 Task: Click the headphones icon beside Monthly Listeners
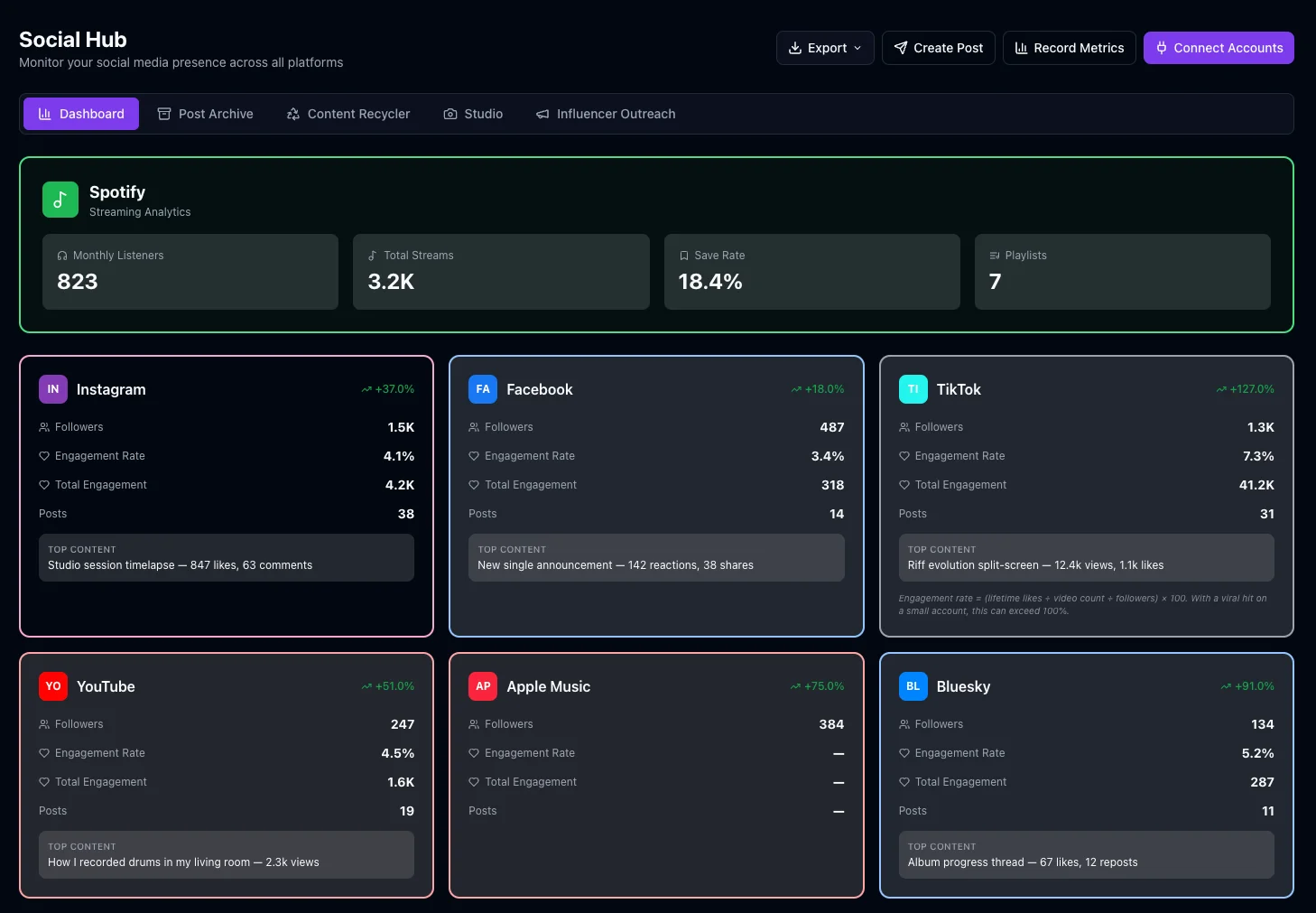[x=62, y=256]
